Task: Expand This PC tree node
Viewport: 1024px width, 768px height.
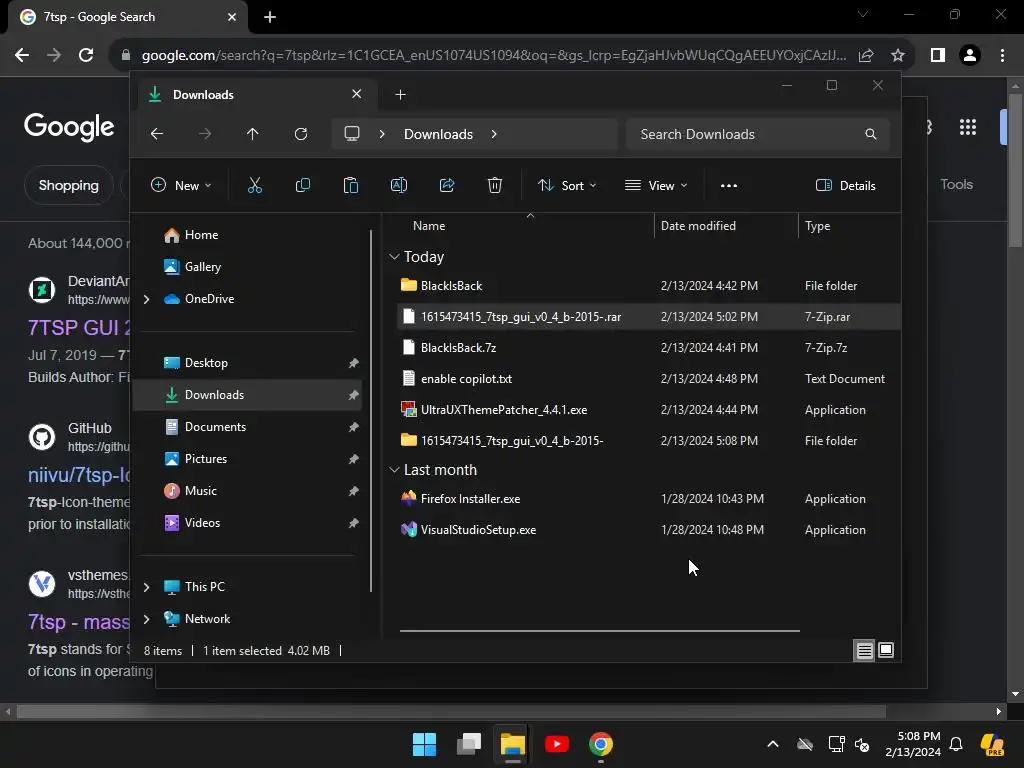Action: coord(146,587)
